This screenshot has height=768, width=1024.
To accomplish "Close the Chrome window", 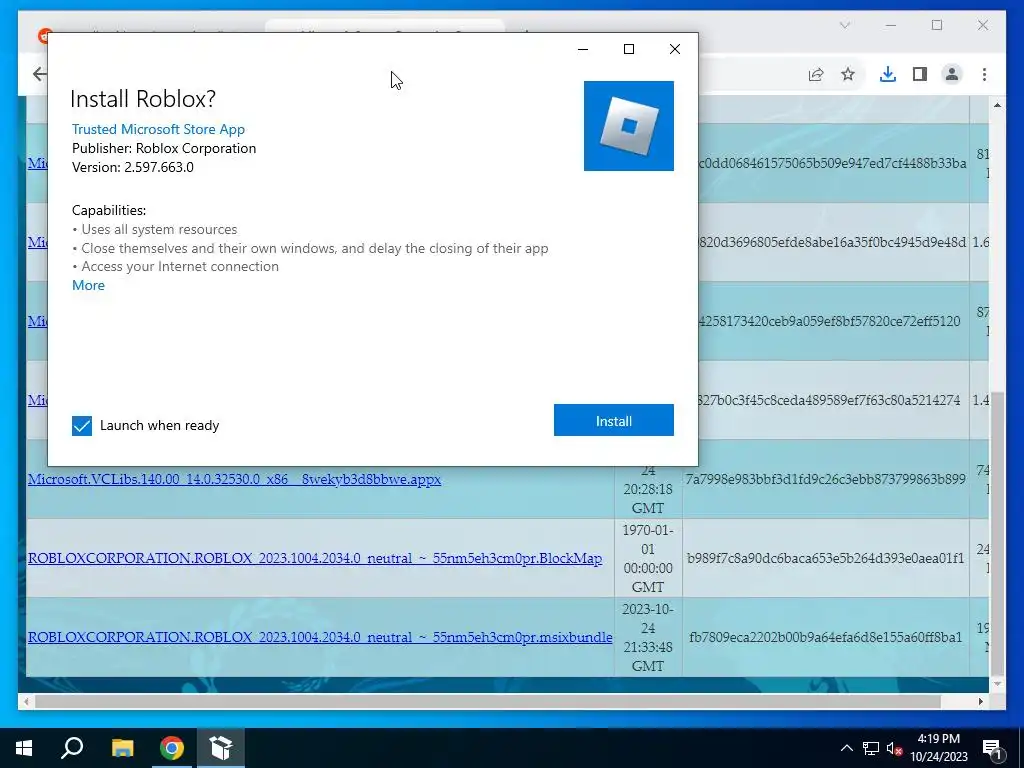I will [x=983, y=25].
